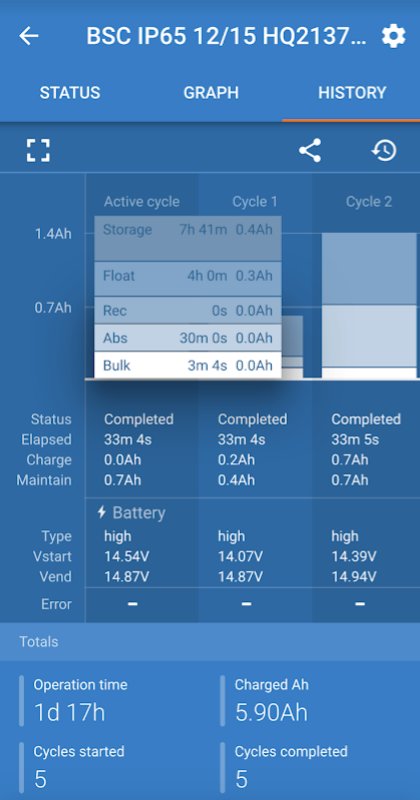Image resolution: width=420 pixels, height=800 pixels.
Task: Tap the Bulk stage row
Action: [188, 365]
